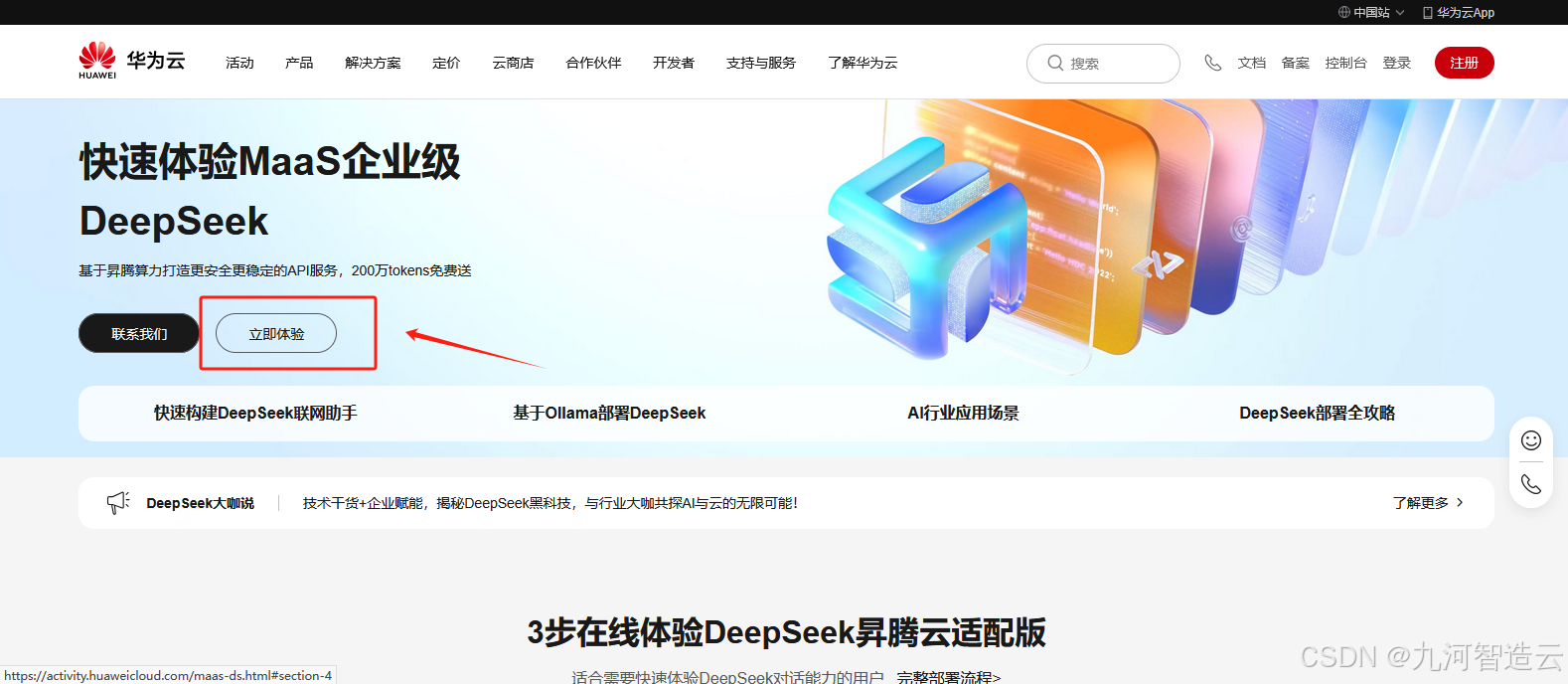The width and height of the screenshot is (1568, 684).
Task: Select the DeepSeek部署全攻略 tab
Action: (x=1317, y=413)
